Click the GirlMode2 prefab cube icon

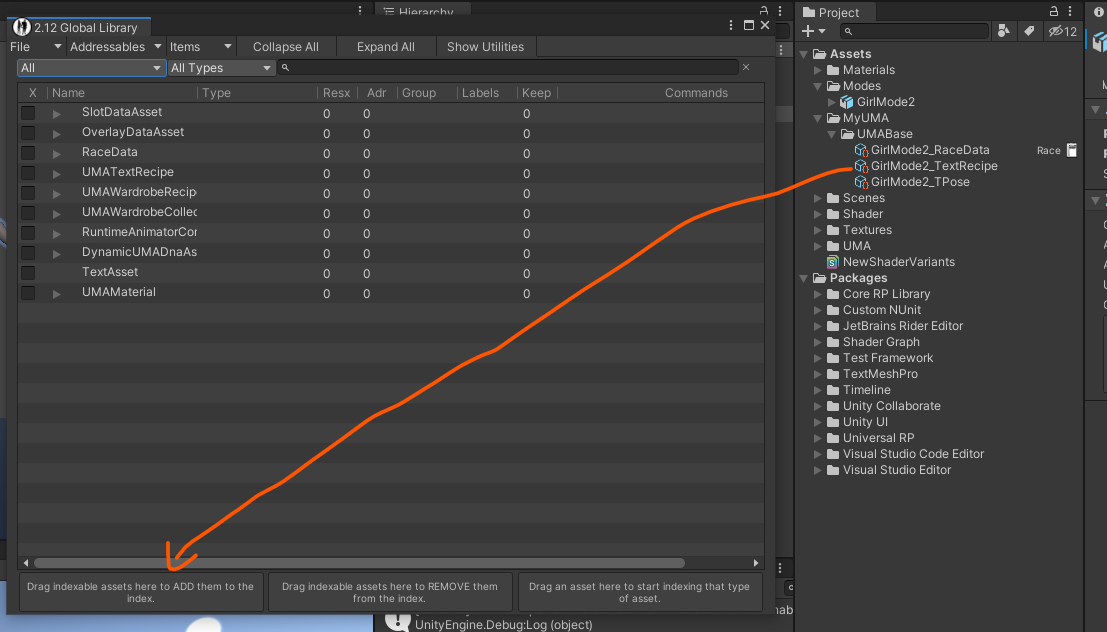(846, 102)
